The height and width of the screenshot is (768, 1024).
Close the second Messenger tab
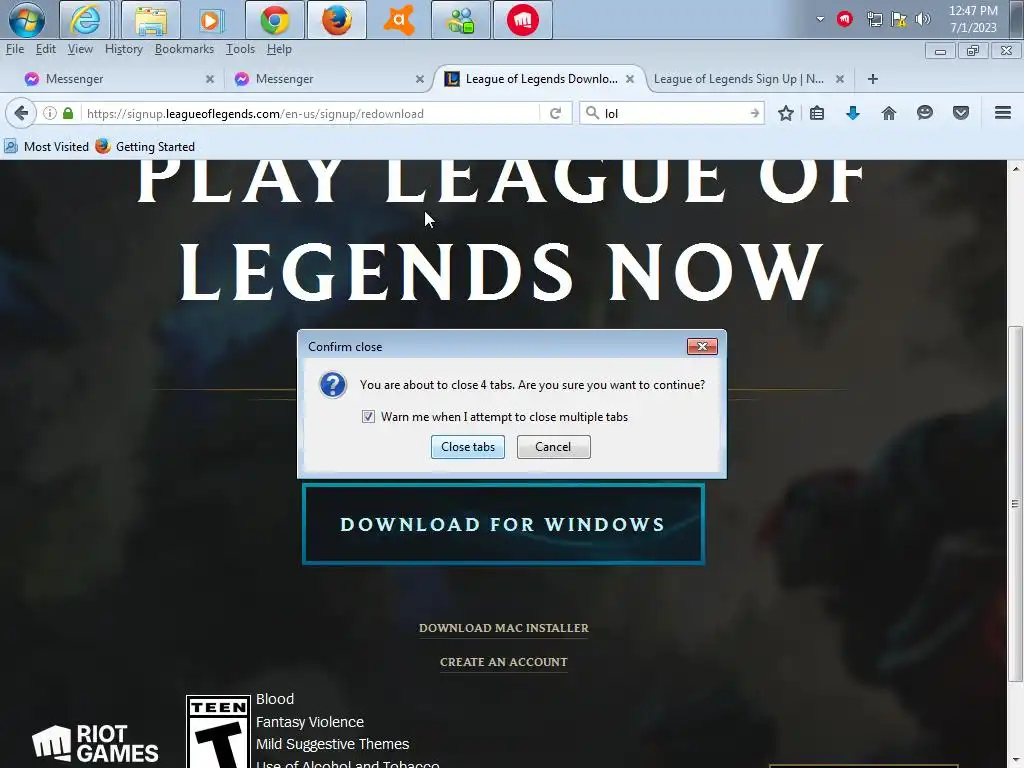(x=419, y=79)
